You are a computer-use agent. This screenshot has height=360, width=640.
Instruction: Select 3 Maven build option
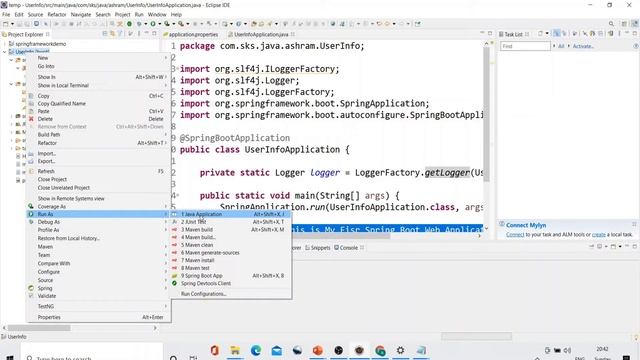coord(231,229)
